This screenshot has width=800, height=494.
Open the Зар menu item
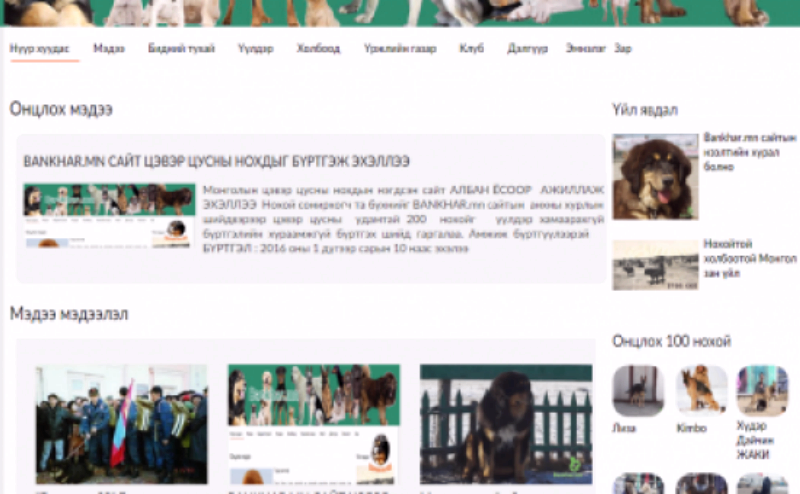click(x=623, y=48)
